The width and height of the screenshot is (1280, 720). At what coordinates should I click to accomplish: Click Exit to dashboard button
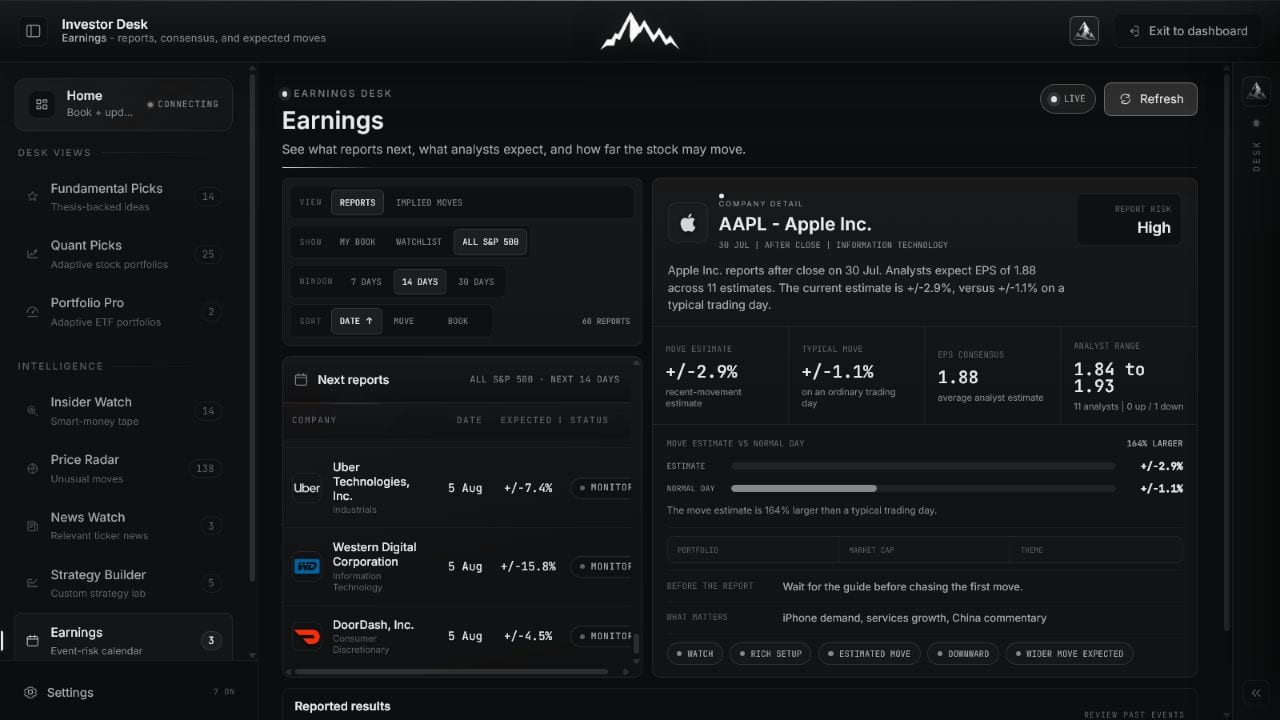coord(1188,31)
